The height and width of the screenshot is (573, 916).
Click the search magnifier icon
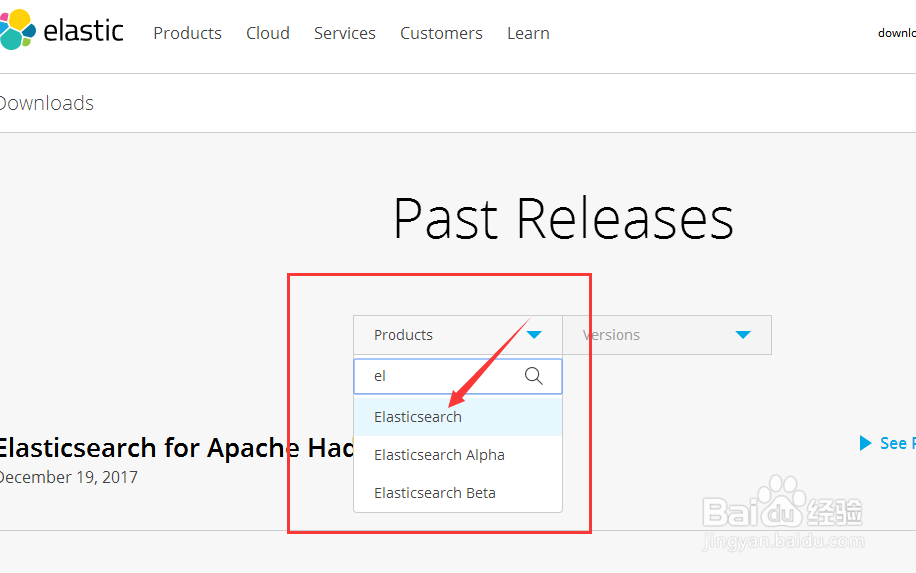click(x=534, y=376)
